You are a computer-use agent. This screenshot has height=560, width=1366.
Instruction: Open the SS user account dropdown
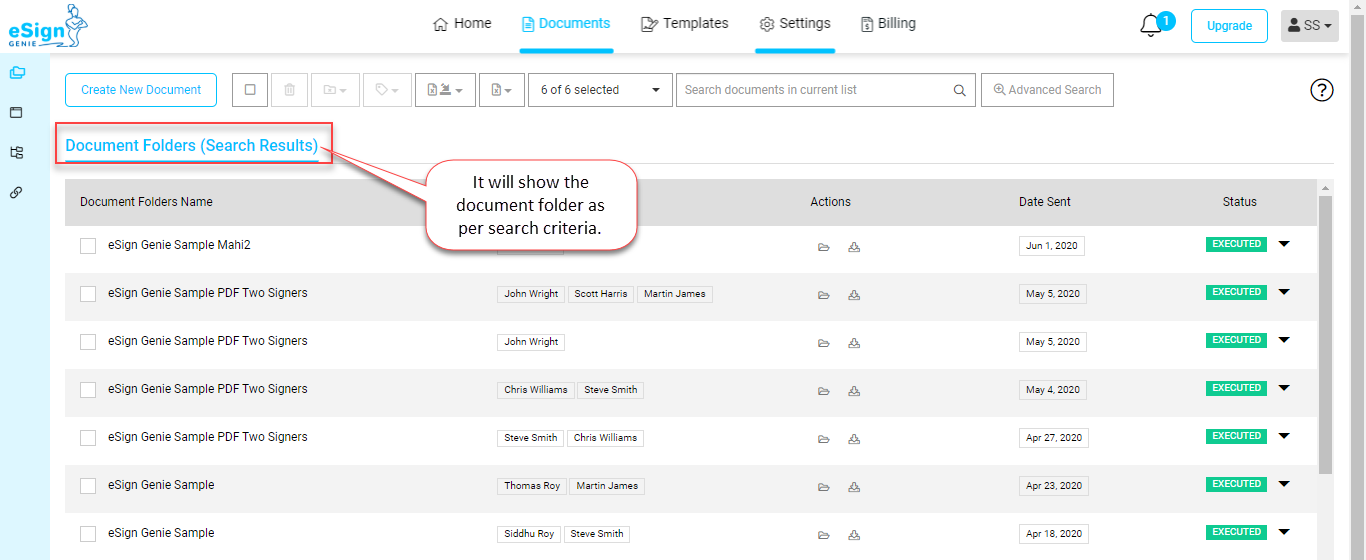click(1310, 26)
